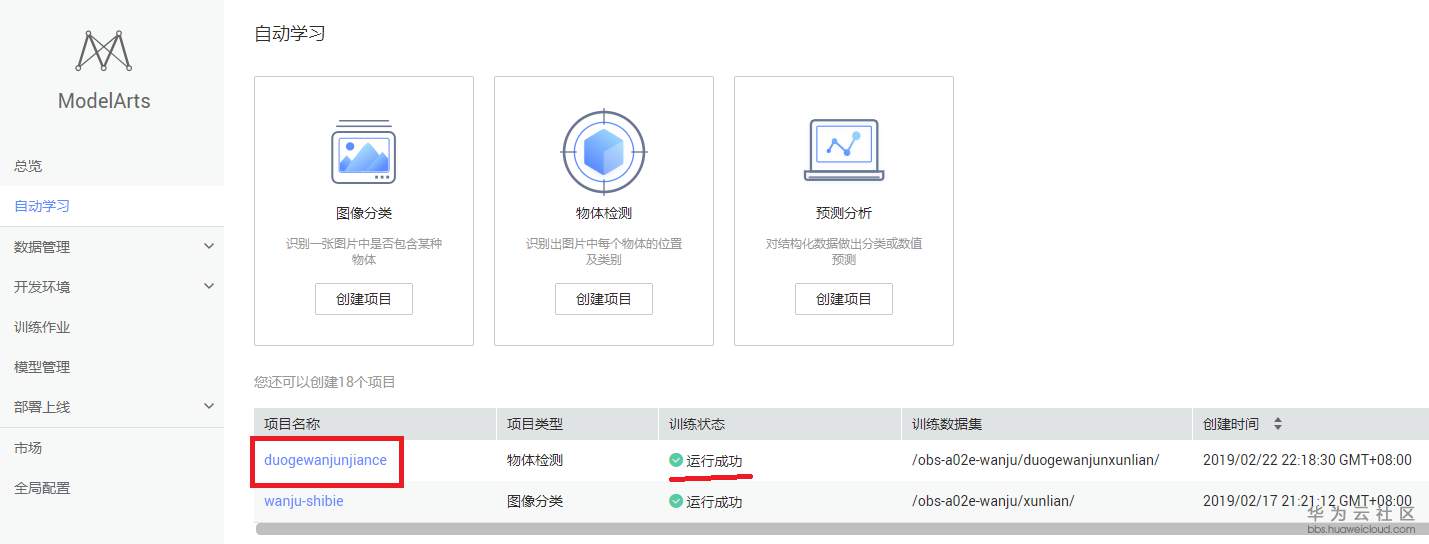The height and width of the screenshot is (544, 1429).
Task: Open 模型管理 in the sidebar
Action: pyautogui.click(x=42, y=367)
